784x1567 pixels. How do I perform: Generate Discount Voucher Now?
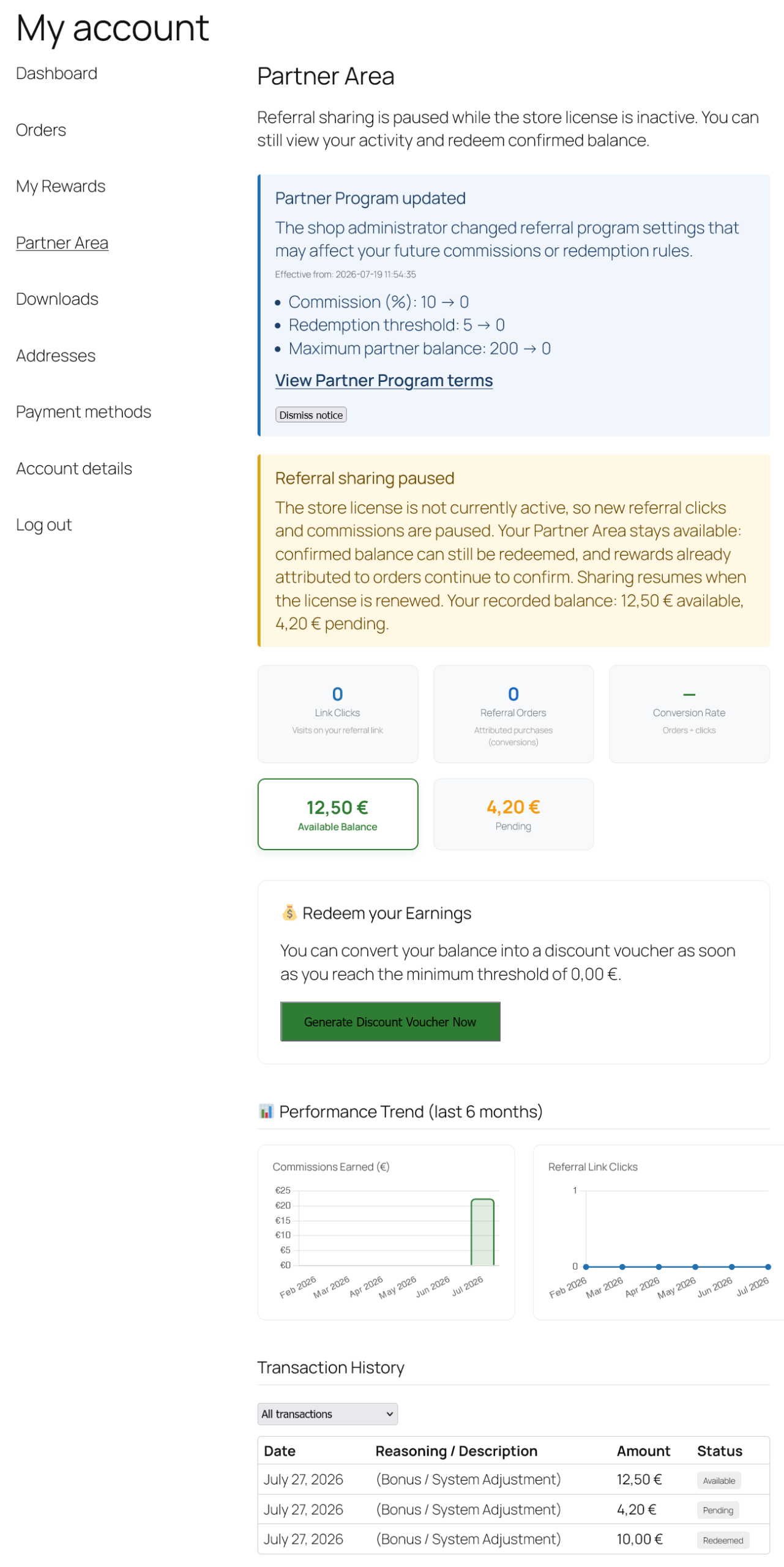[x=390, y=1021]
